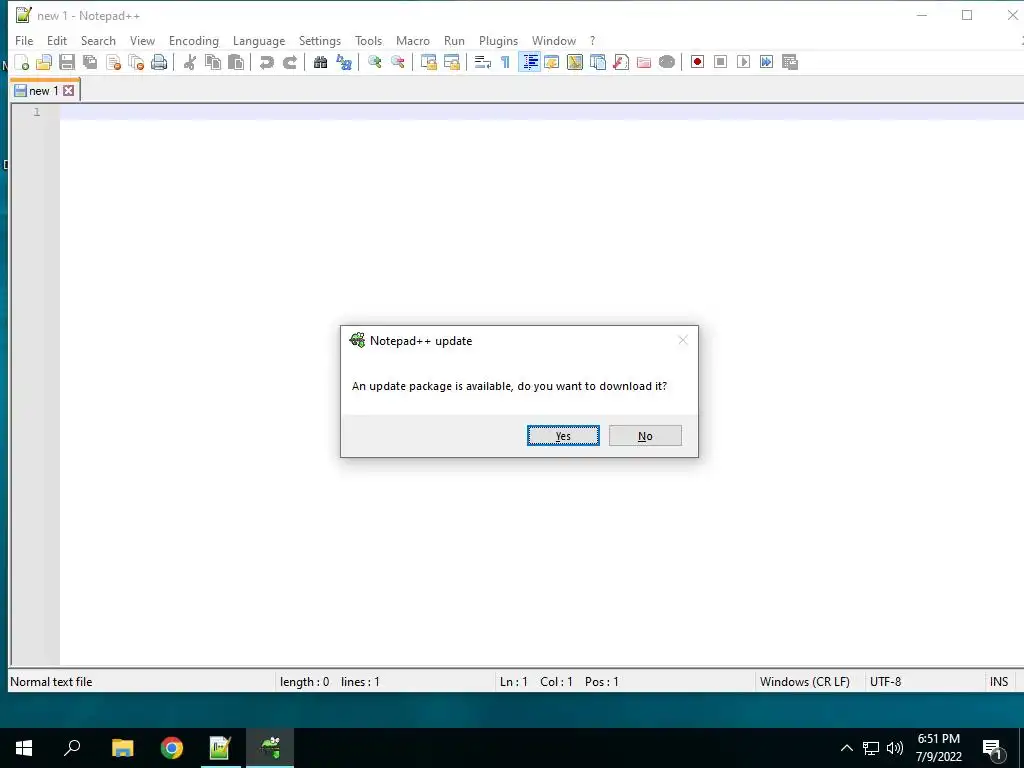Open the Search menu

(98, 40)
